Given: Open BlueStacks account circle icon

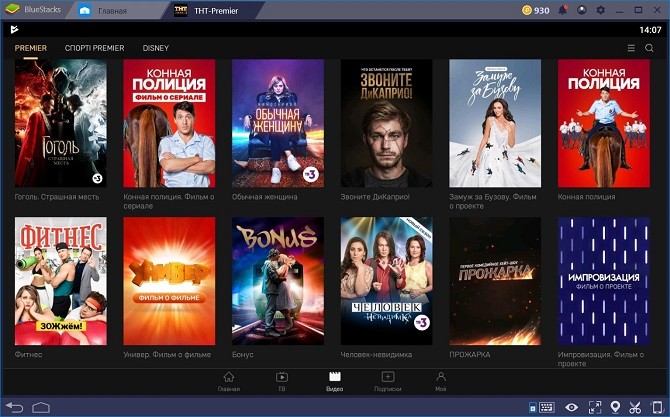Looking at the screenshot, I should [x=582, y=10].
